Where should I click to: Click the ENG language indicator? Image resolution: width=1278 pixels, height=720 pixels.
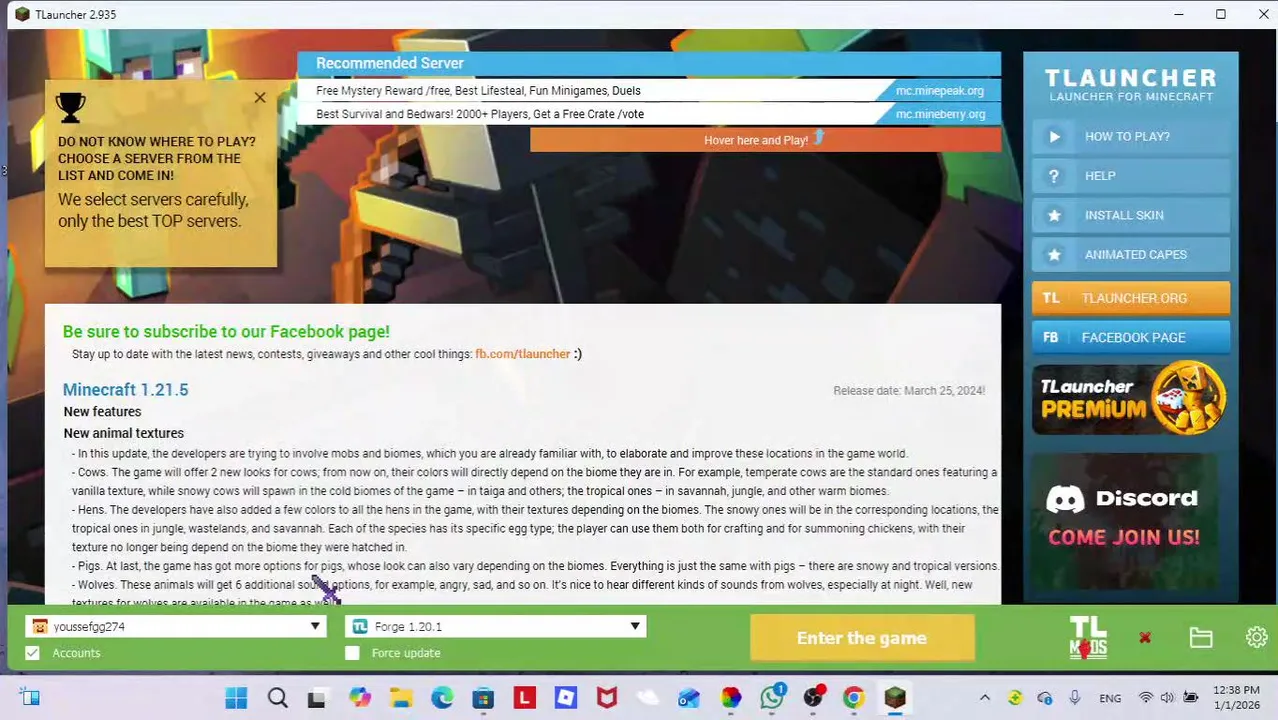1110,699
